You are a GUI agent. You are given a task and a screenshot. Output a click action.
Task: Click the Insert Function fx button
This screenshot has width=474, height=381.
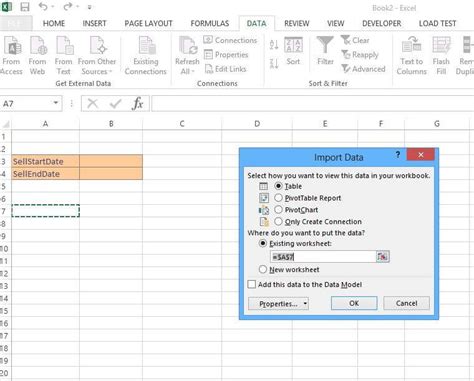pos(137,104)
